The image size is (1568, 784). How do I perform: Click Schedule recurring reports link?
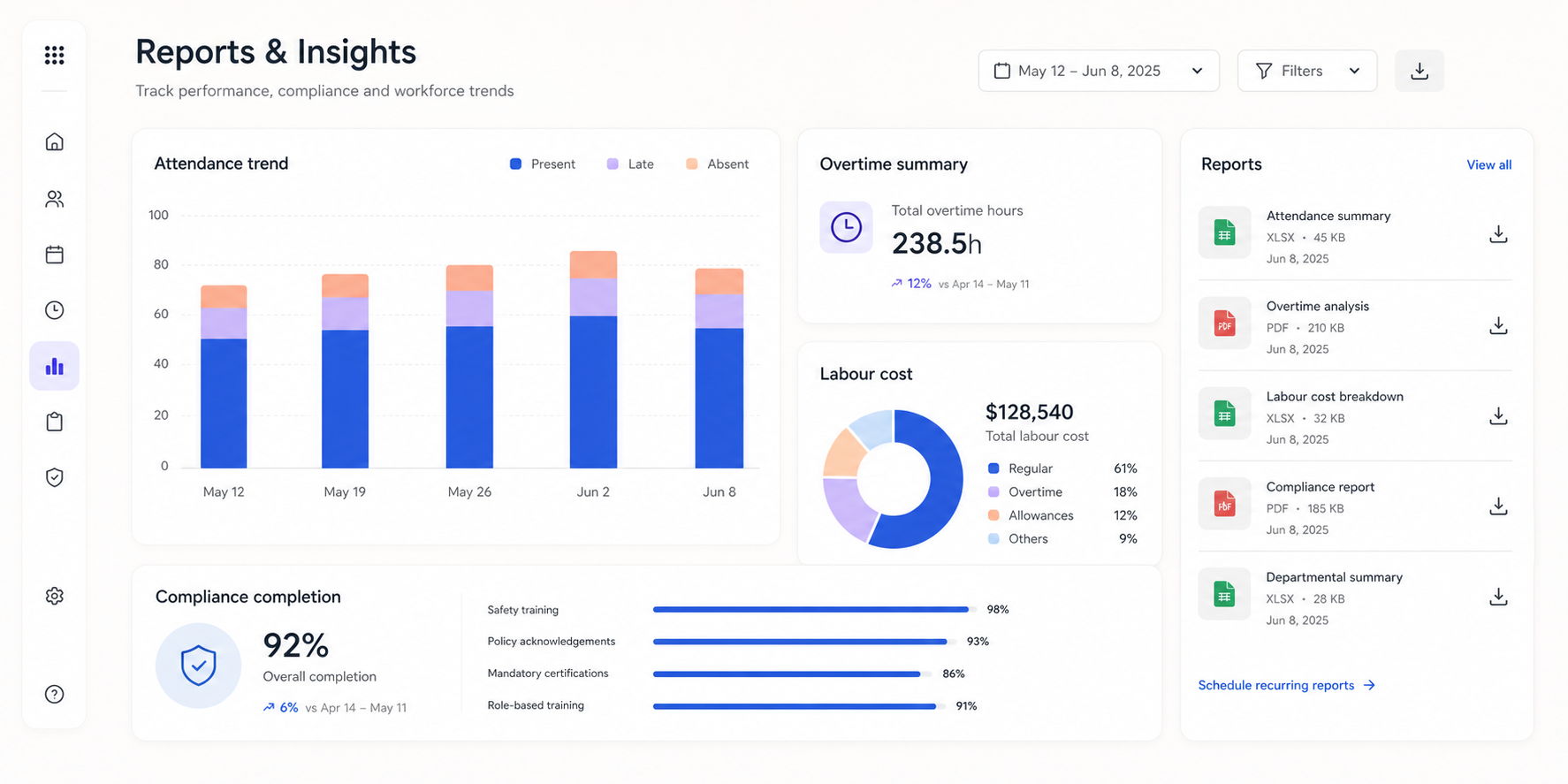pos(1286,685)
